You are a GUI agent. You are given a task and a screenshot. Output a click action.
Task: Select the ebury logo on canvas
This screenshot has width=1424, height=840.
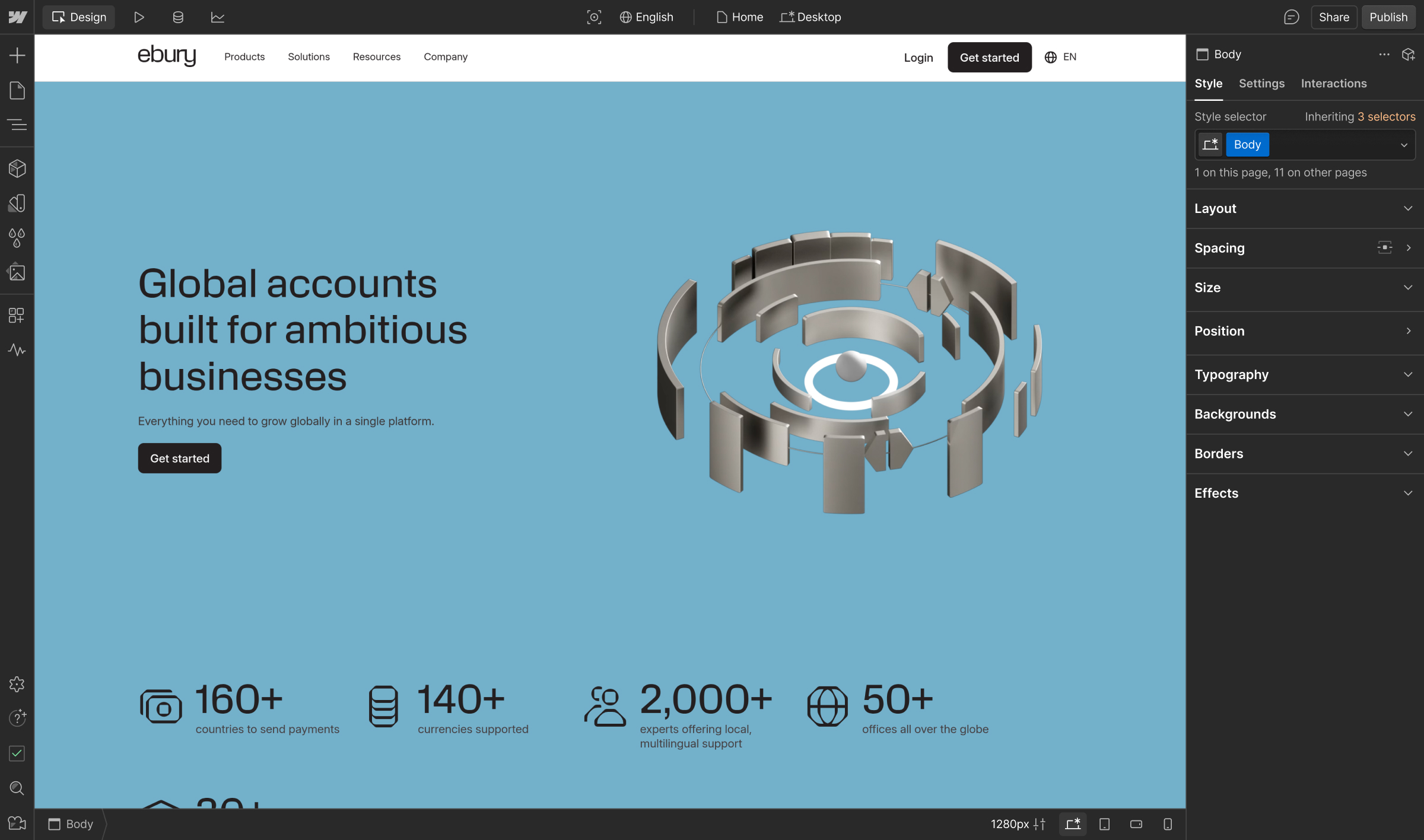(167, 56)
